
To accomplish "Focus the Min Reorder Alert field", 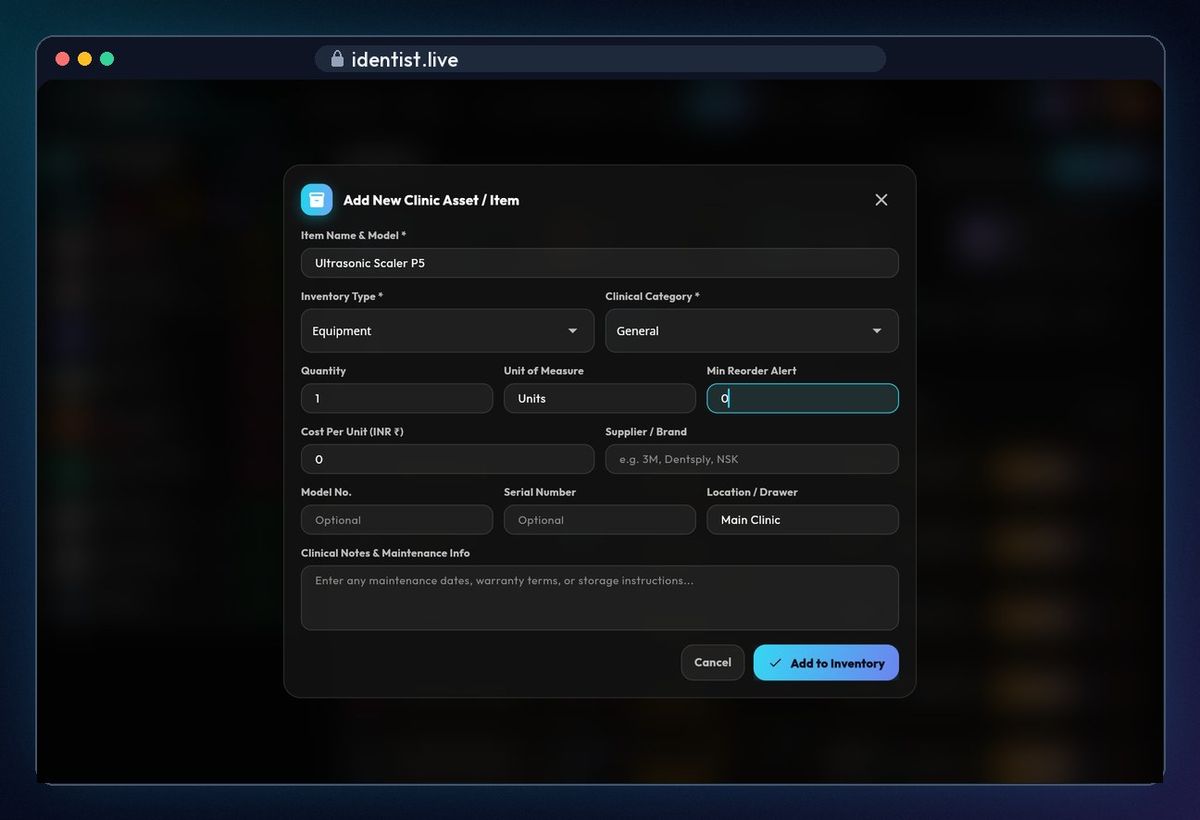I will (803, 398).
